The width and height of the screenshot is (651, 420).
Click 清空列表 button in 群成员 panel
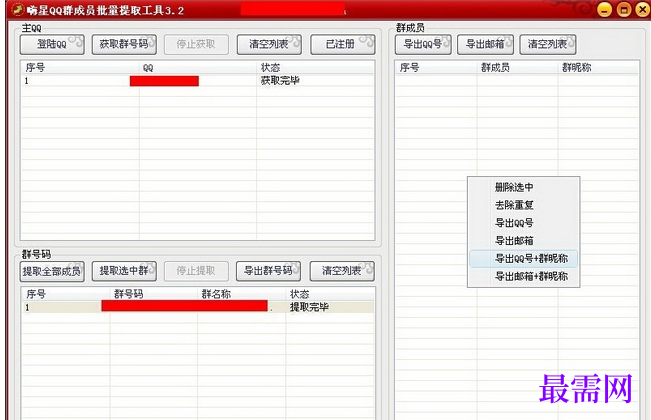coord(548,44)
